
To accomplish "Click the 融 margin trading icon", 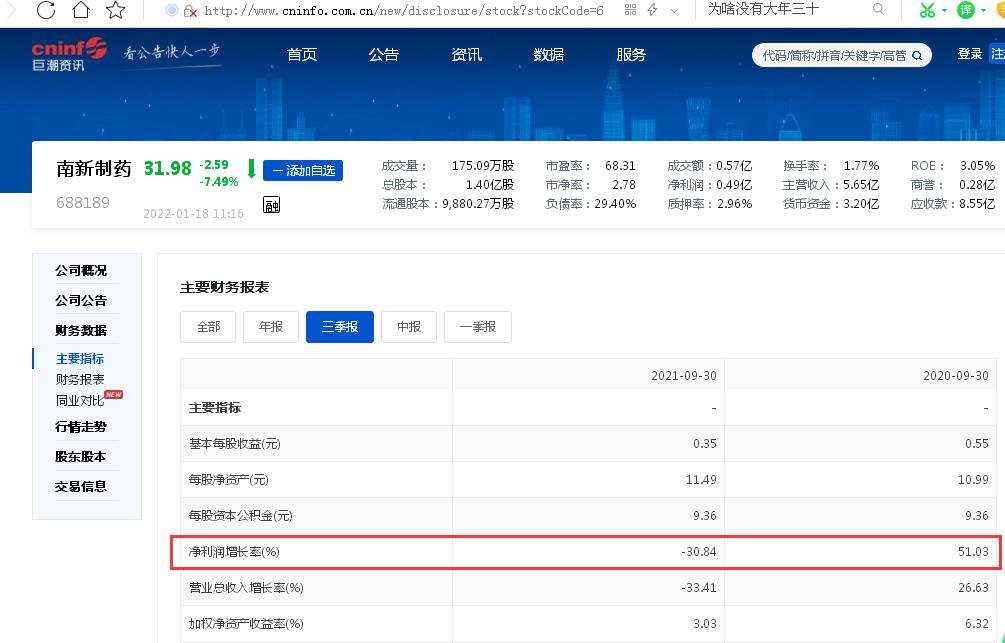I will (272, 205).
